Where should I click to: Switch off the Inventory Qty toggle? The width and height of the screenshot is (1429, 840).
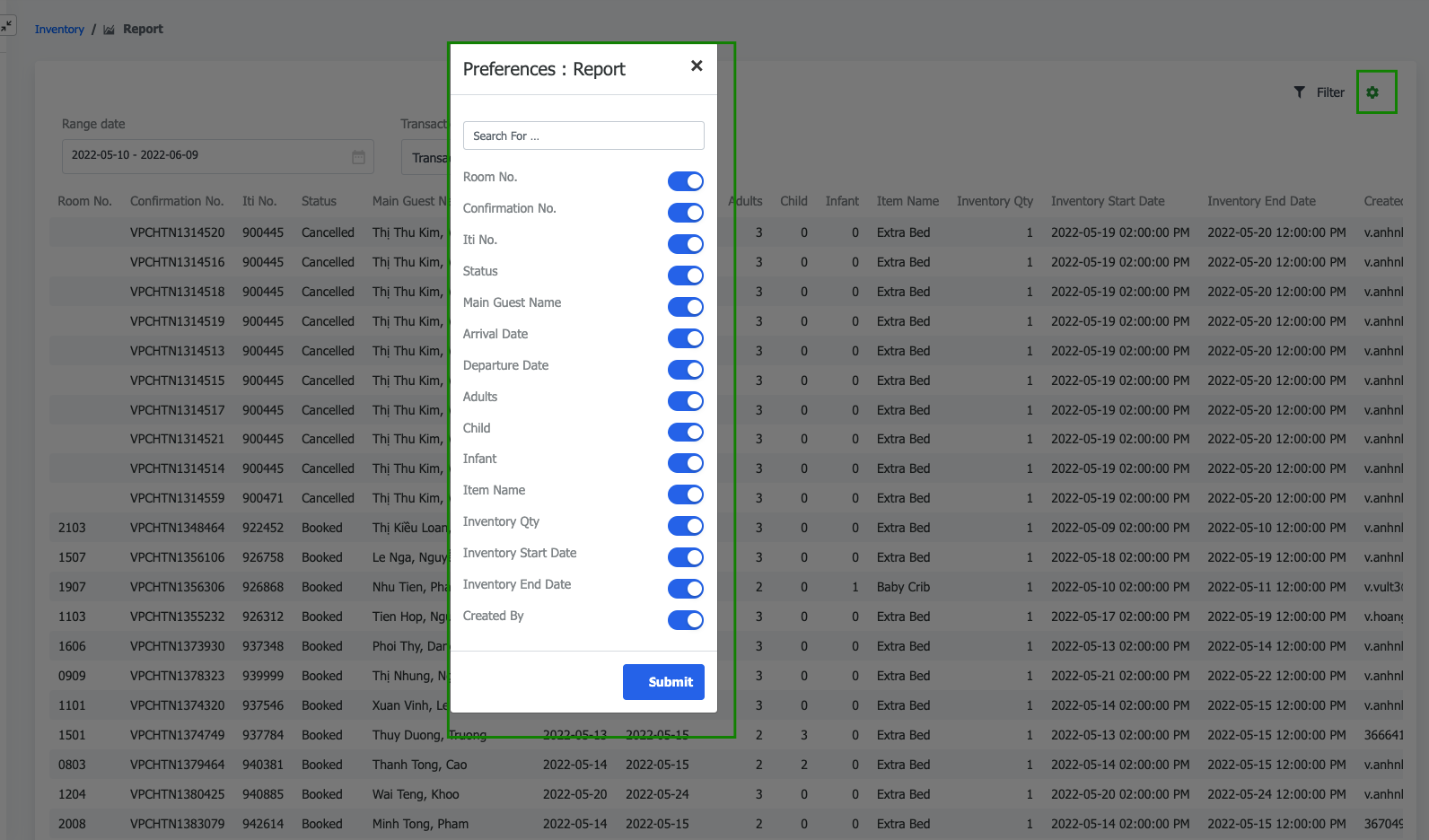click(685, 526)
